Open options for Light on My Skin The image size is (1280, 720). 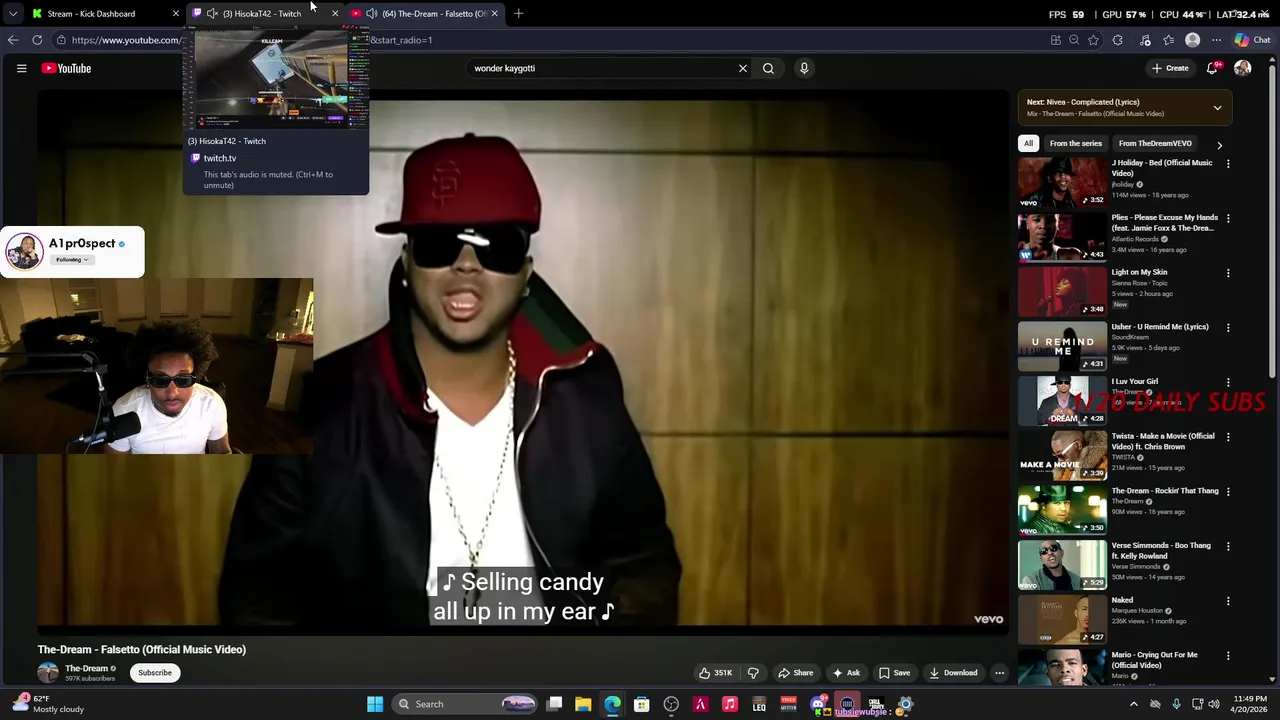[1228, 273]
